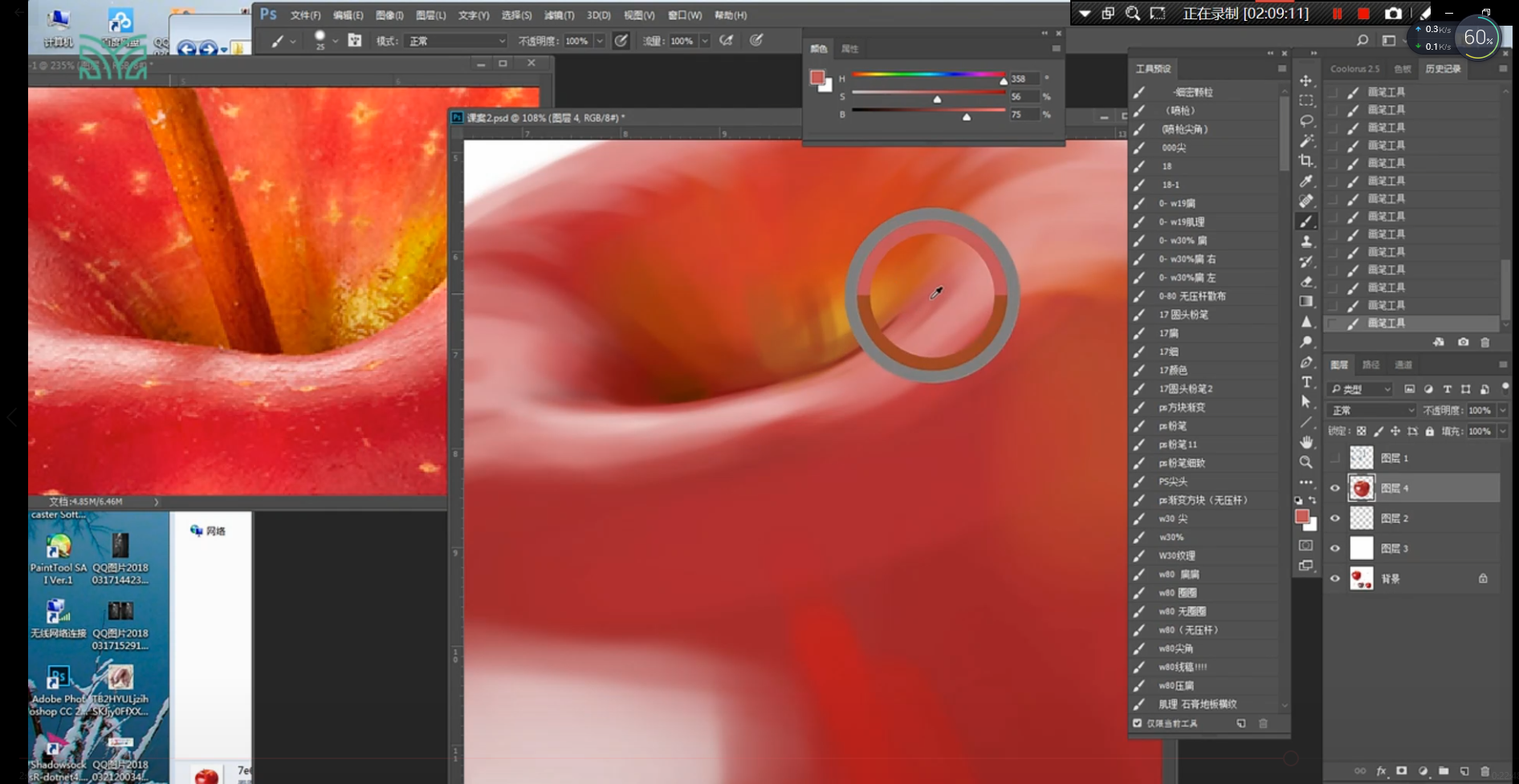Select the Sharpen/Blur tool
The width and height of the screenshot is (1519, 784).
1306,322
